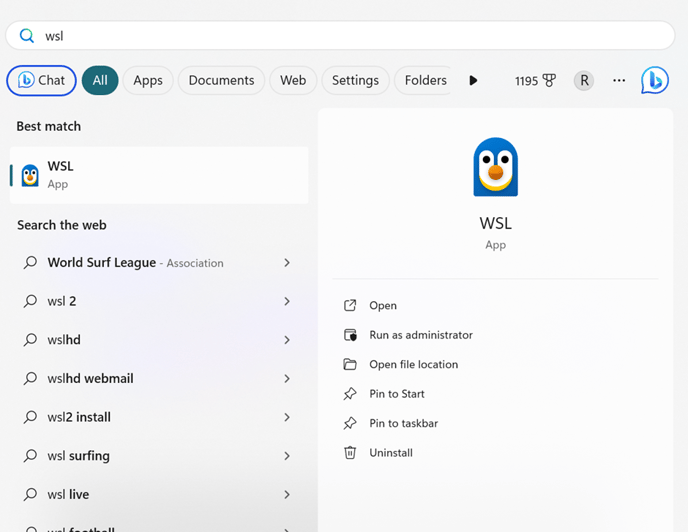The height and width of the screenshot is (532, 688).
Task: Click search icon beside wsl live
Action: pos(30,494)
